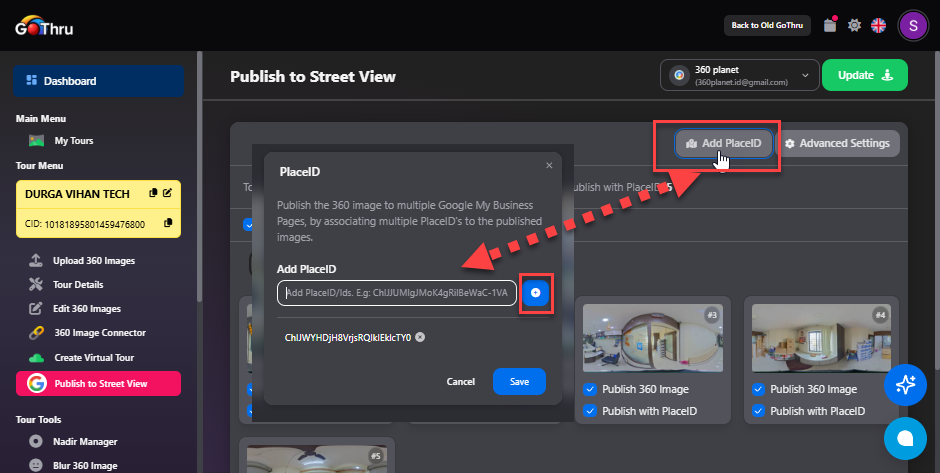The image size is (940, 473).
Task: Click the blue add PlaceID plus button
Action: (535, 293)
